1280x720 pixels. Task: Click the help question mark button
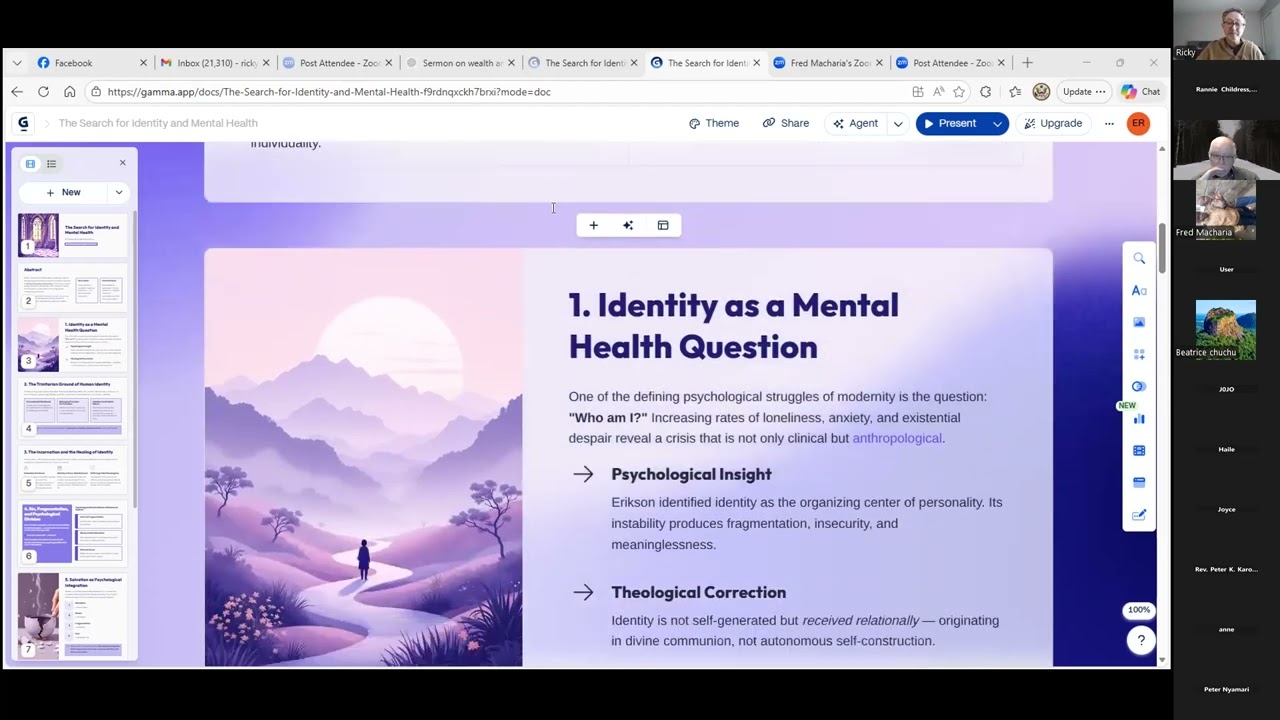coord(1140,640)
